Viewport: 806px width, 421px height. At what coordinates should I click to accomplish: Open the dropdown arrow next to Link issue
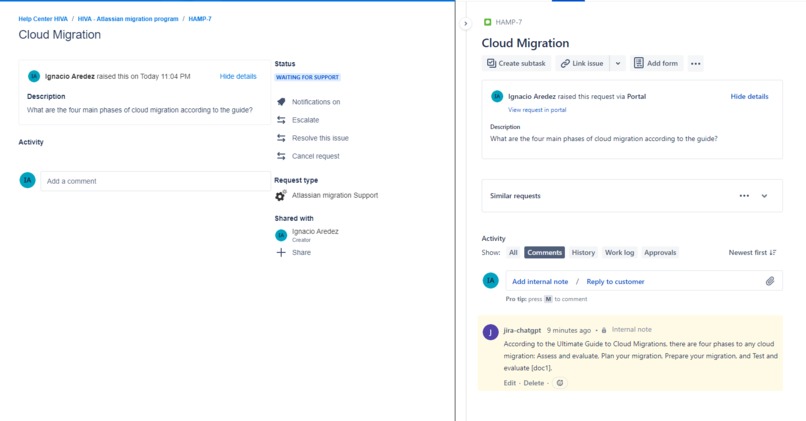tap(618, 63)
